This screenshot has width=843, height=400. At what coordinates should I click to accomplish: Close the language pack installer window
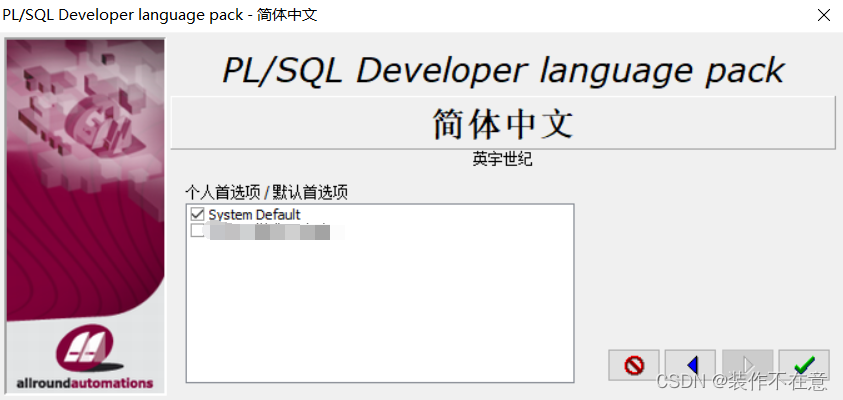(824, 15)
